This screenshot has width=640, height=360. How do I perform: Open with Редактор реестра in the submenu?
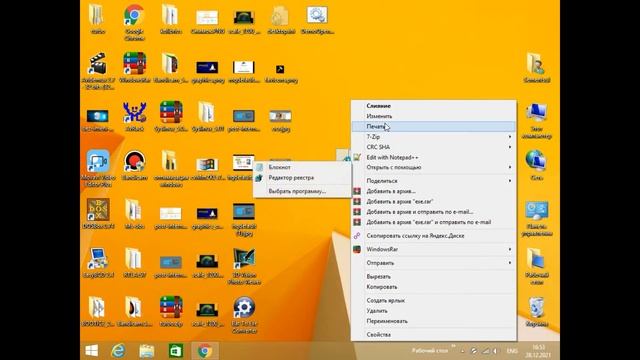tap(302, 178)
